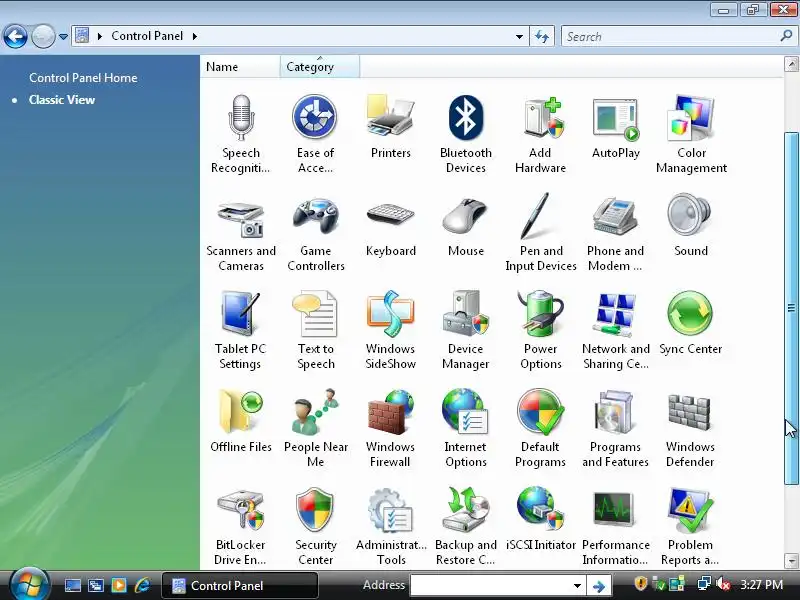800x600 pixels.
Task: Open Ease of Access Center
Action: (315, 134)
